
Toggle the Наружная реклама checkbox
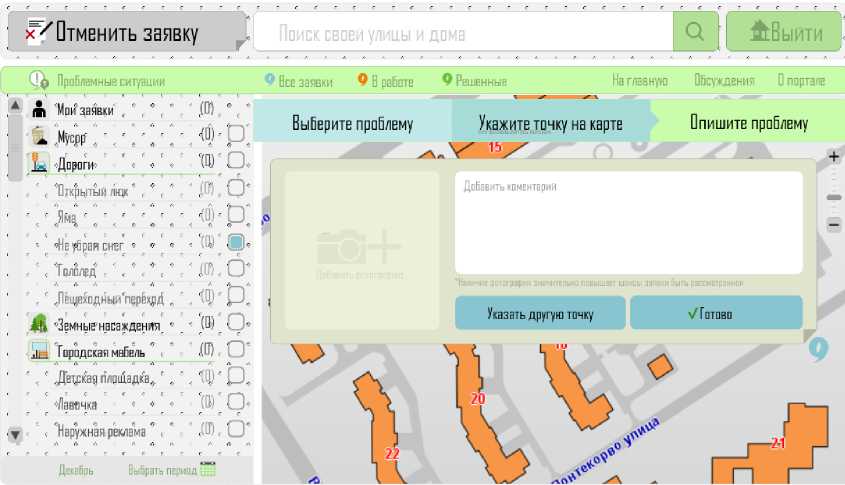[236, 429]
